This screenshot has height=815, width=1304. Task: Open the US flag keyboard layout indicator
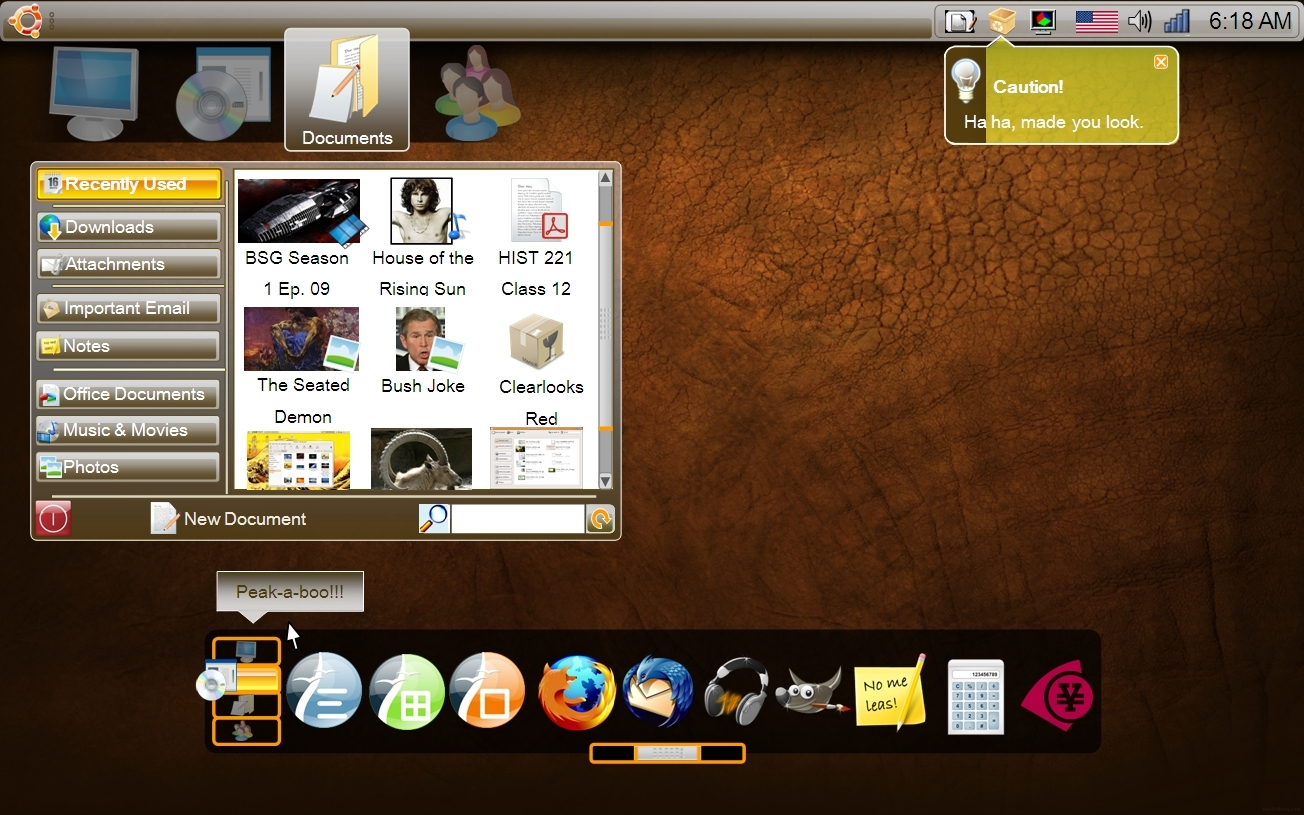[x=1096, y=21]
